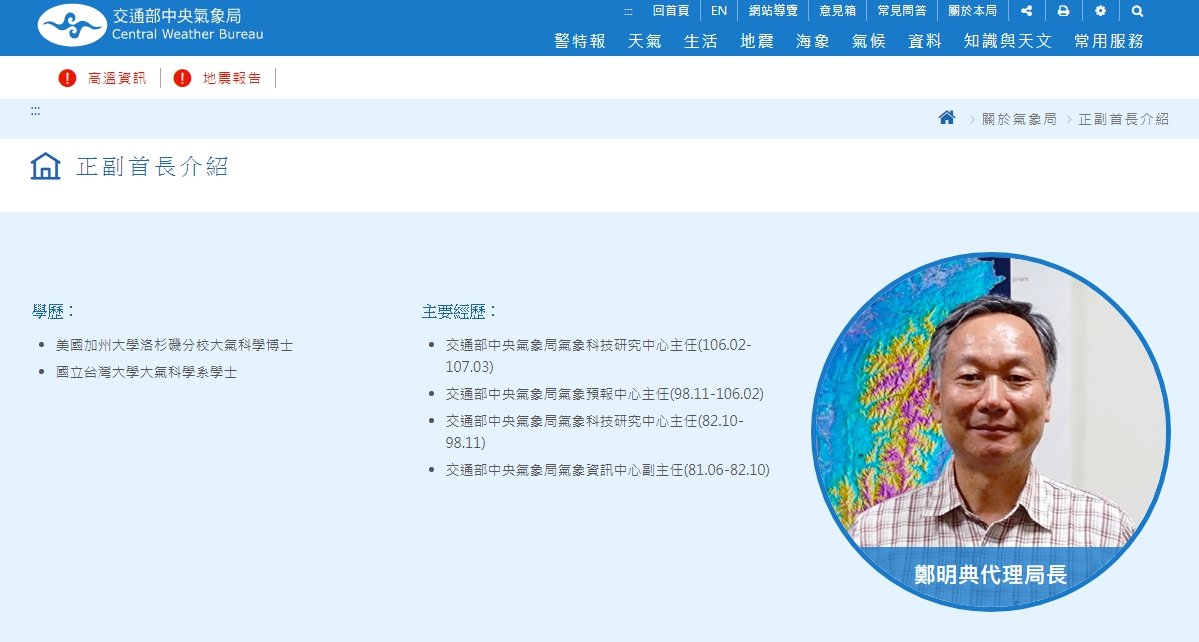Click the 氣象資訊中心副主任(81.06-82.10) entry
The height and width of the screenshot is (642, 1199).
pyautogui.click(x=608, y=470)
